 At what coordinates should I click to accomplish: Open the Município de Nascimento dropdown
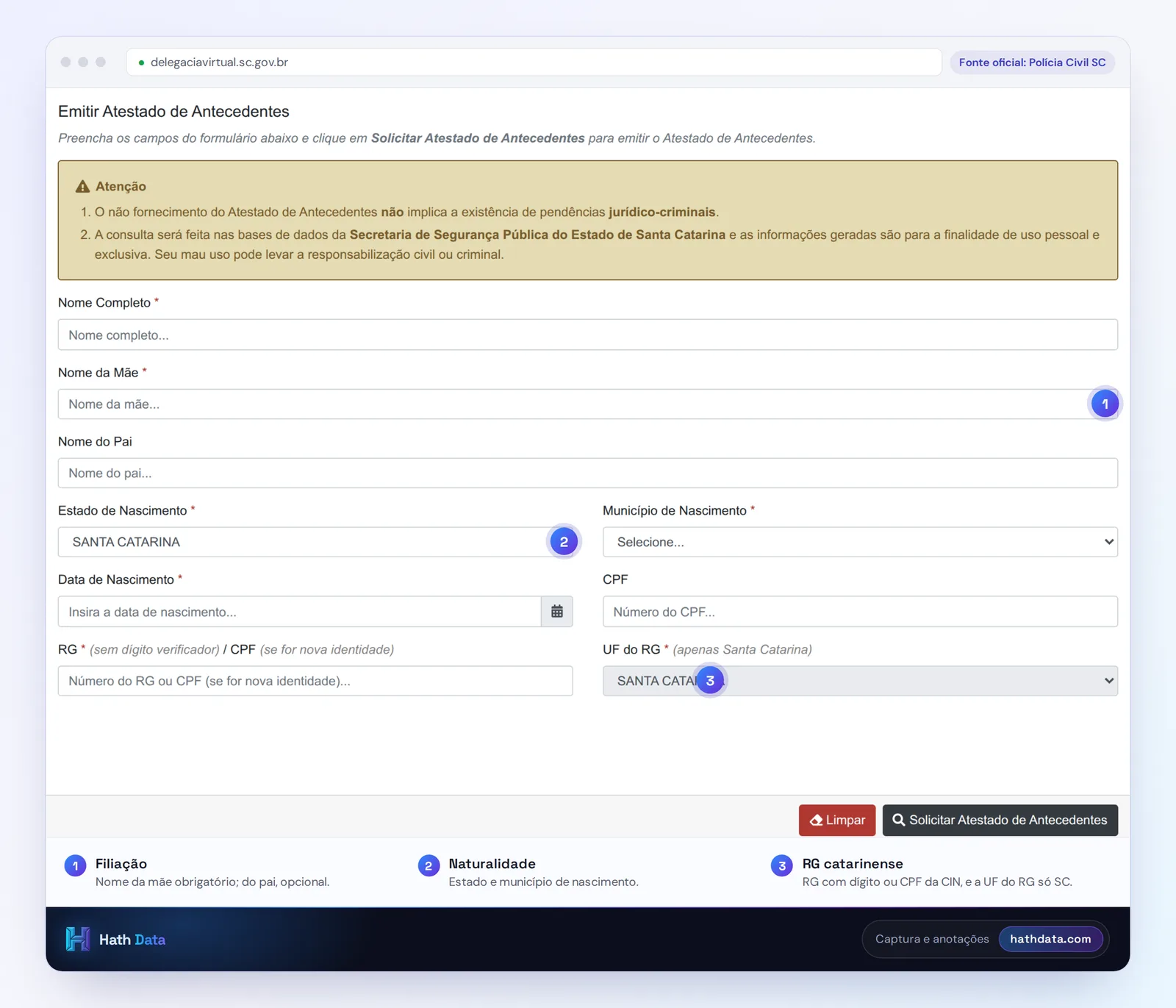[x=860, y=542]
